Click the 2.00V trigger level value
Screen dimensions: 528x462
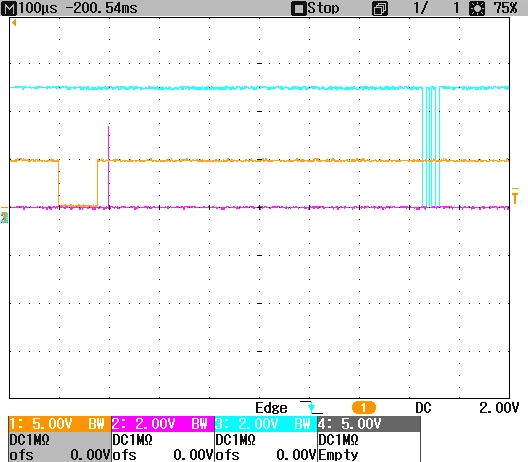499,408
